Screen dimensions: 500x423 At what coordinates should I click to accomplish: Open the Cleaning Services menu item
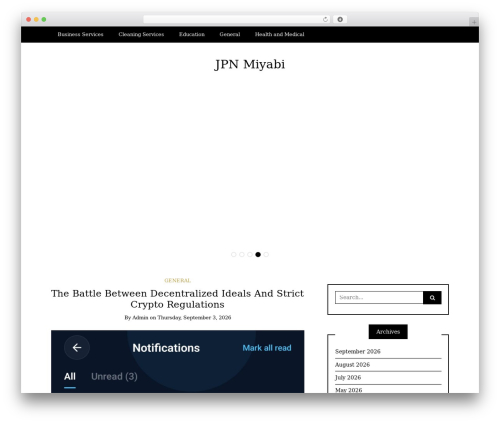(x=141, y=34)
